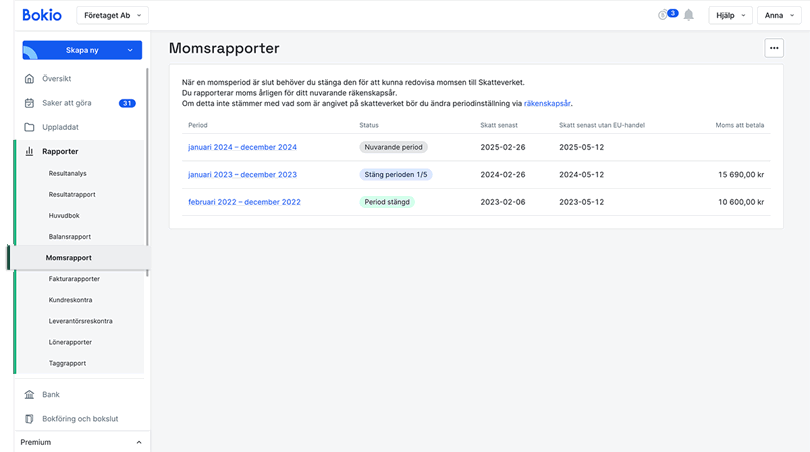Open Fakturarapporter
This screenshot has width=810, height=452.
pos(74,279)
